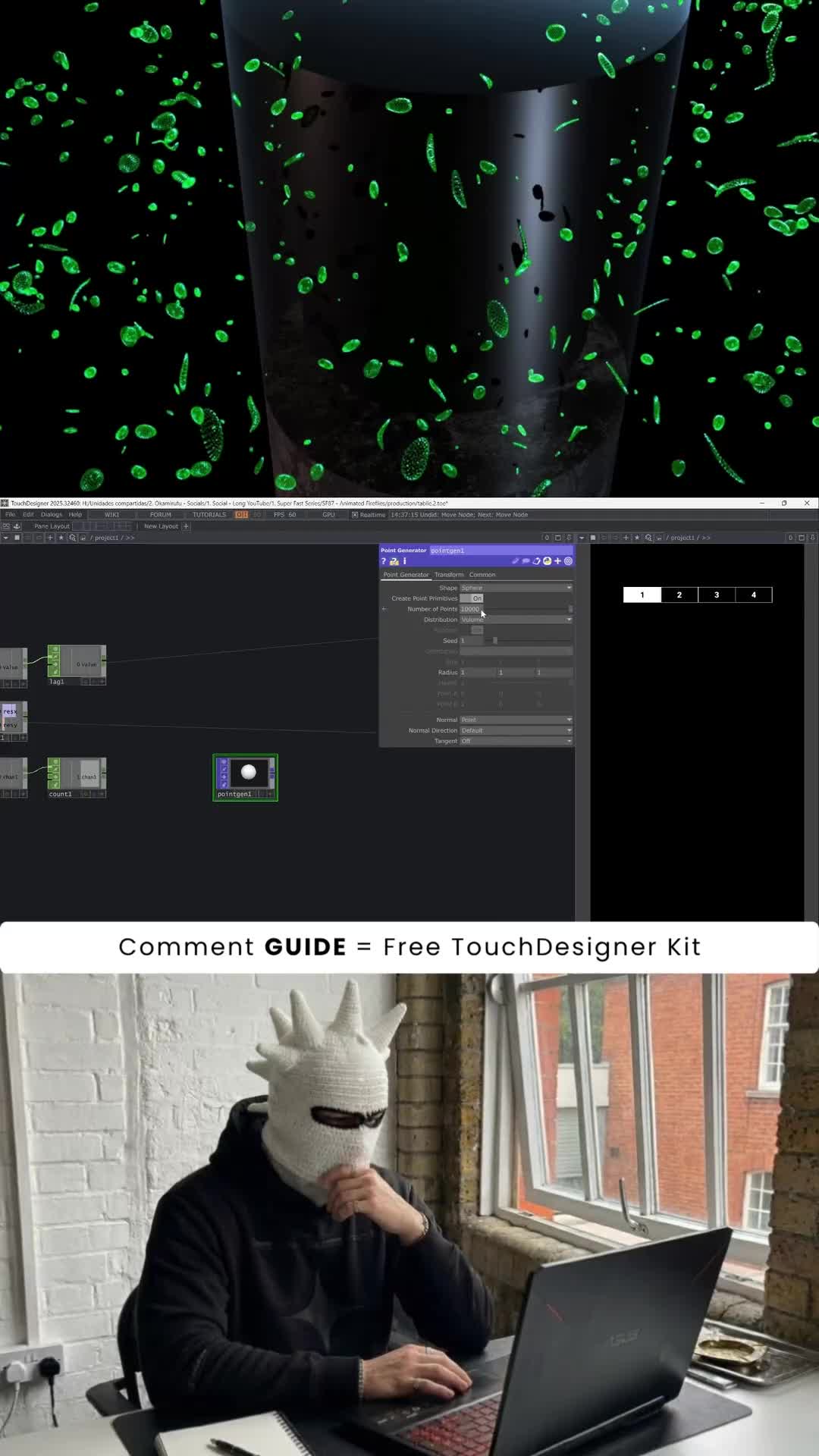The width and height of the screenshot is (819, 1456).
Task: Click the bookmark star icon in left pane bar
Action: (x=61, y=538)
